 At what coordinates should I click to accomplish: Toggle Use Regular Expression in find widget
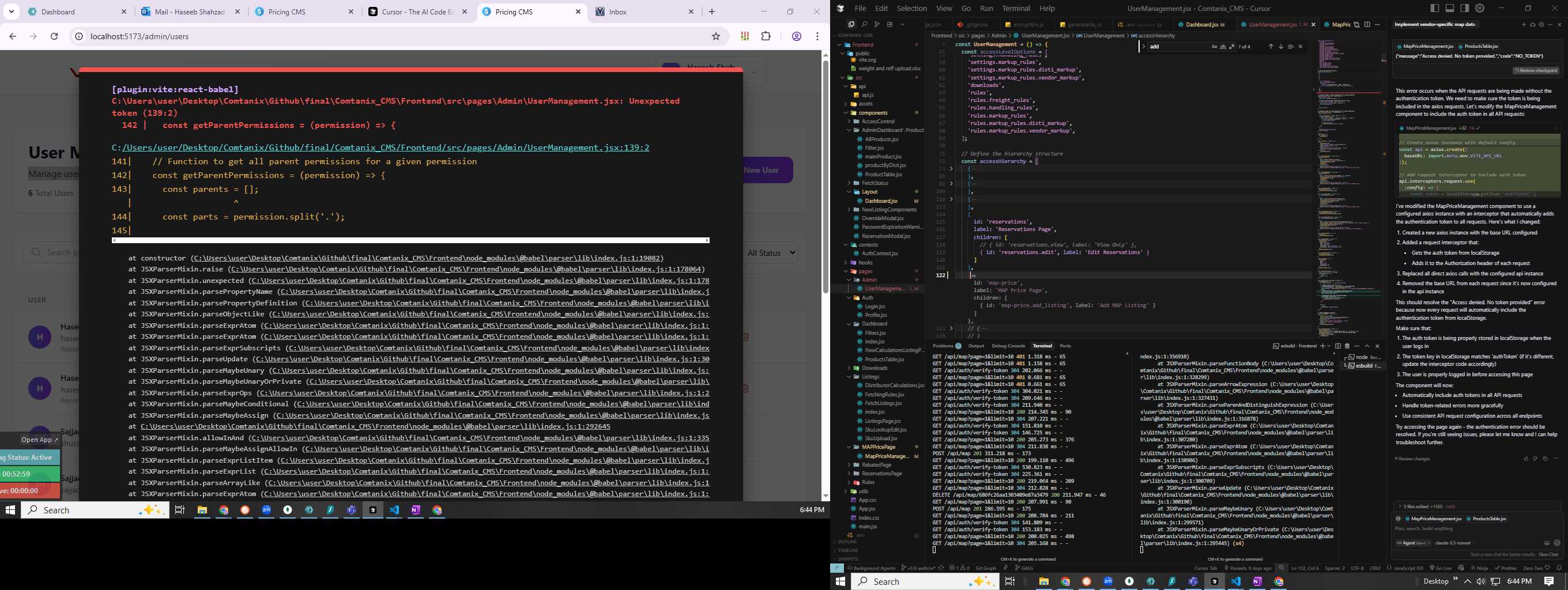tap(1232, 46)
